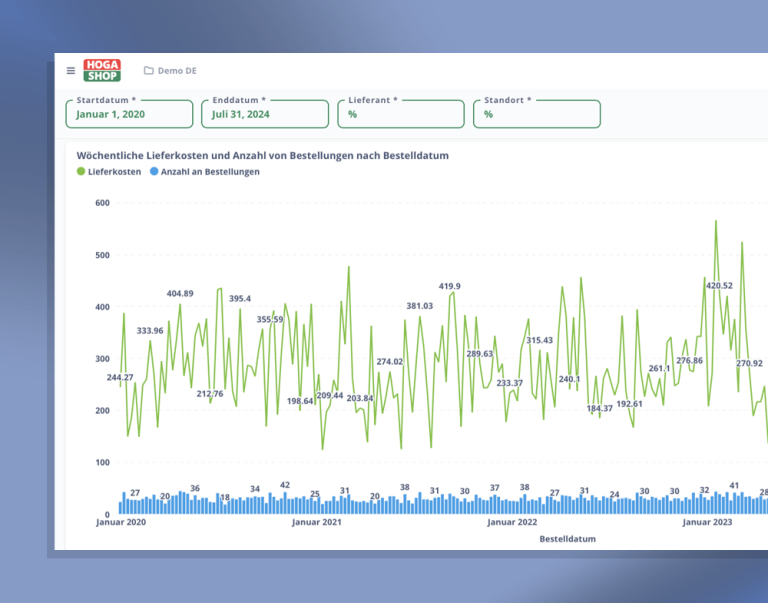Click the folder icon beside Demo DE
The width and height of the screenshot is (768, 603).
point(148,71)
